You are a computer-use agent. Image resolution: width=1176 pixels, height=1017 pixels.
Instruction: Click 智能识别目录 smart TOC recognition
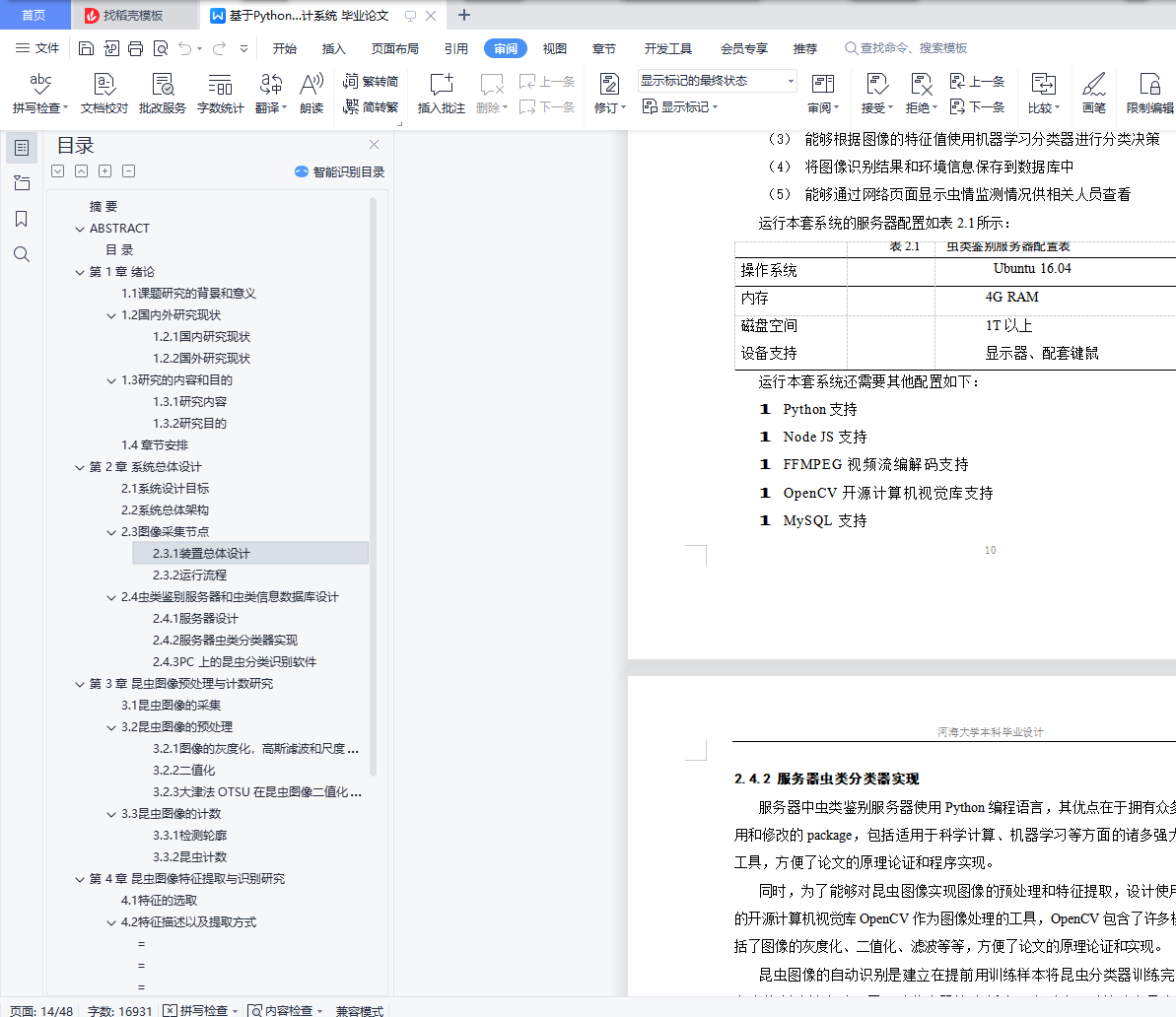click(340, 171)
